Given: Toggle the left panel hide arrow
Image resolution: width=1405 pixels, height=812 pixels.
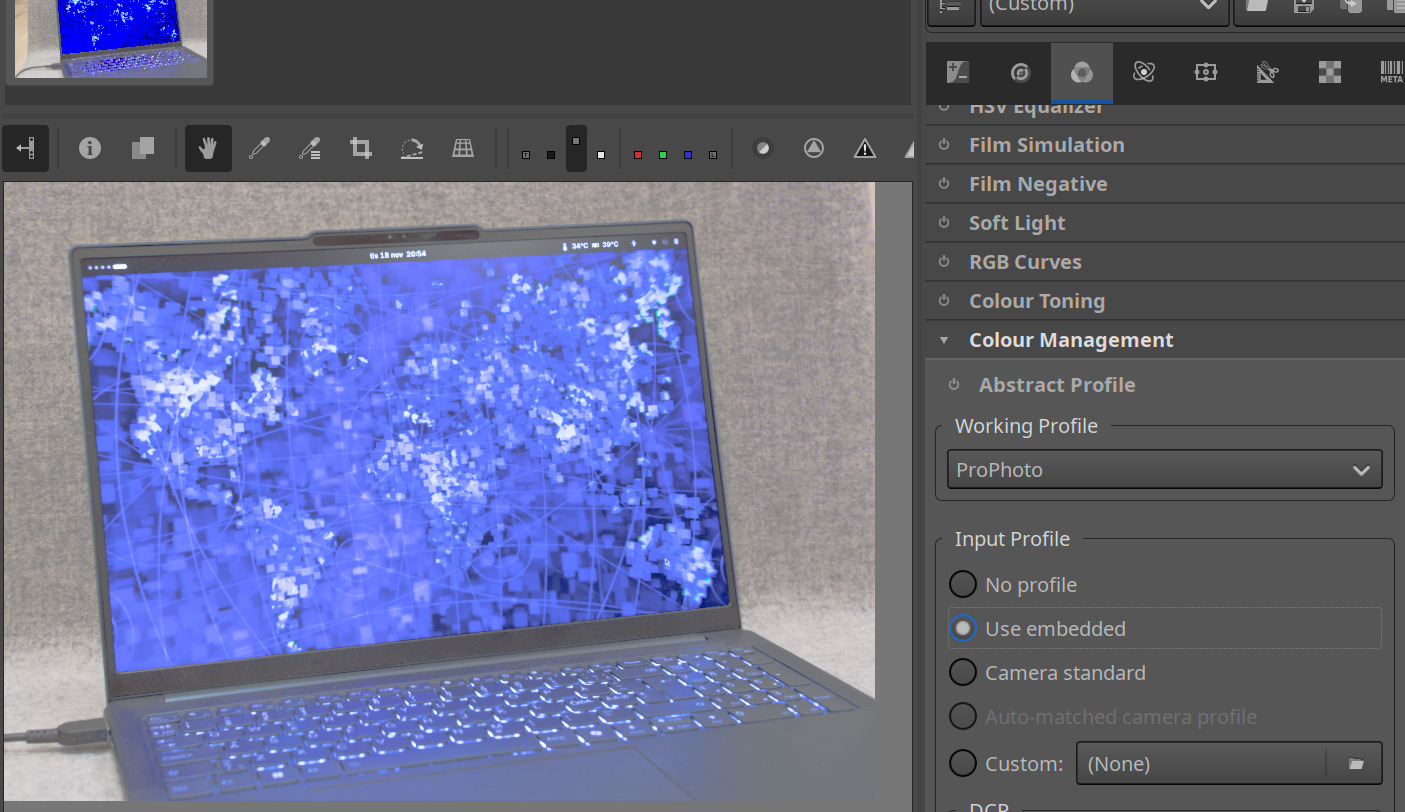Looking at the screenshot, I should click(x=25, y=149).
